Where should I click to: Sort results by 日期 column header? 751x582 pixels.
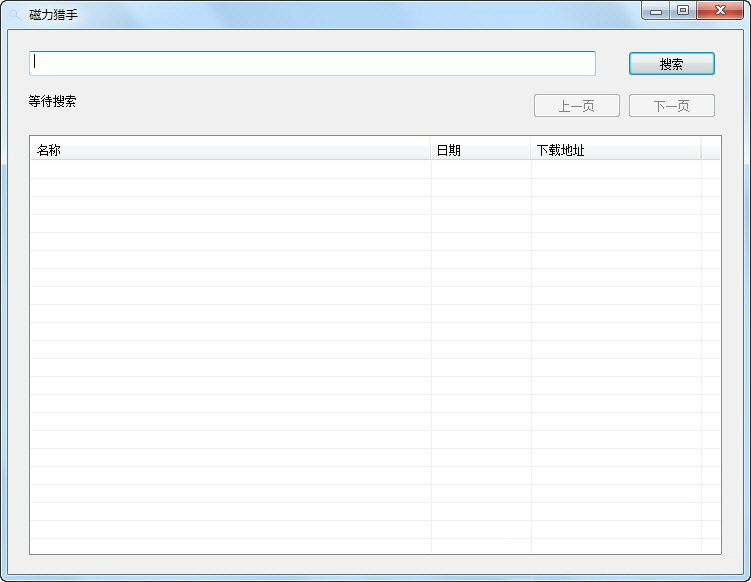click(480, 150)
